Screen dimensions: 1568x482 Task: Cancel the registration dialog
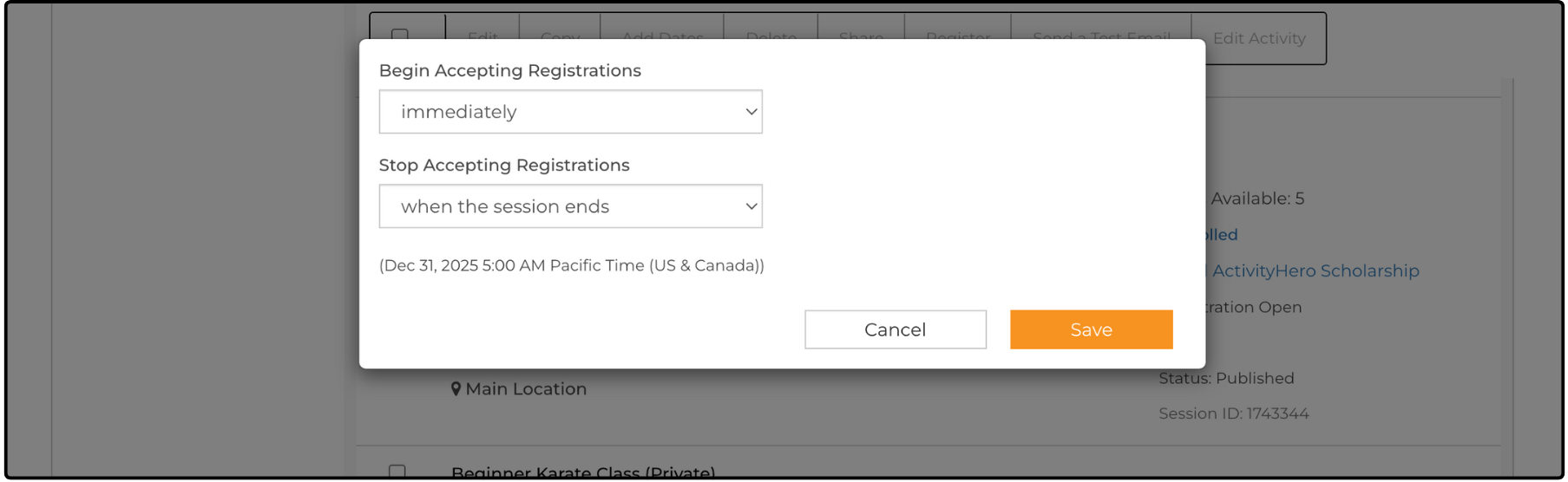pyautogui.click(x=895, y=329)
